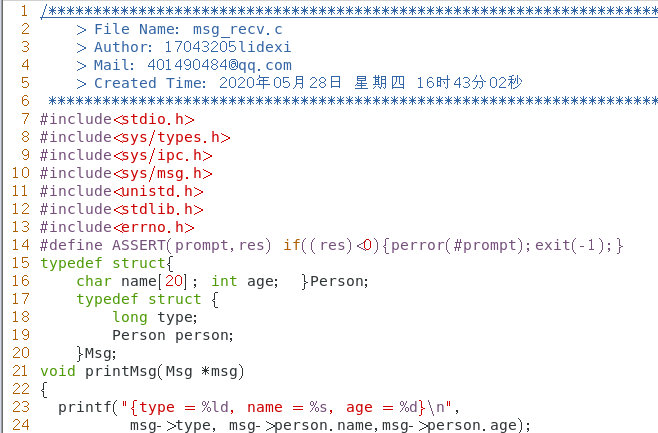Click the printMsg function name
This screenshot has width=658, height=433.
point(121,371)
